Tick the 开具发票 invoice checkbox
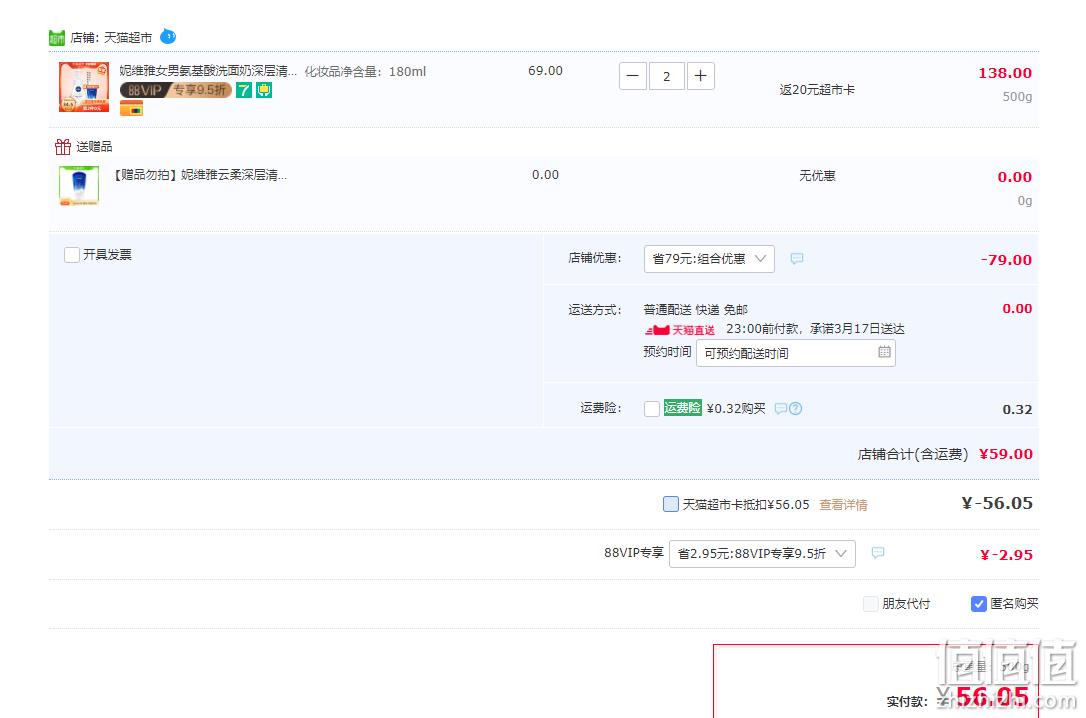Image resolution: width=1086 pixels, height=718 pixels. tap(71, 255)
